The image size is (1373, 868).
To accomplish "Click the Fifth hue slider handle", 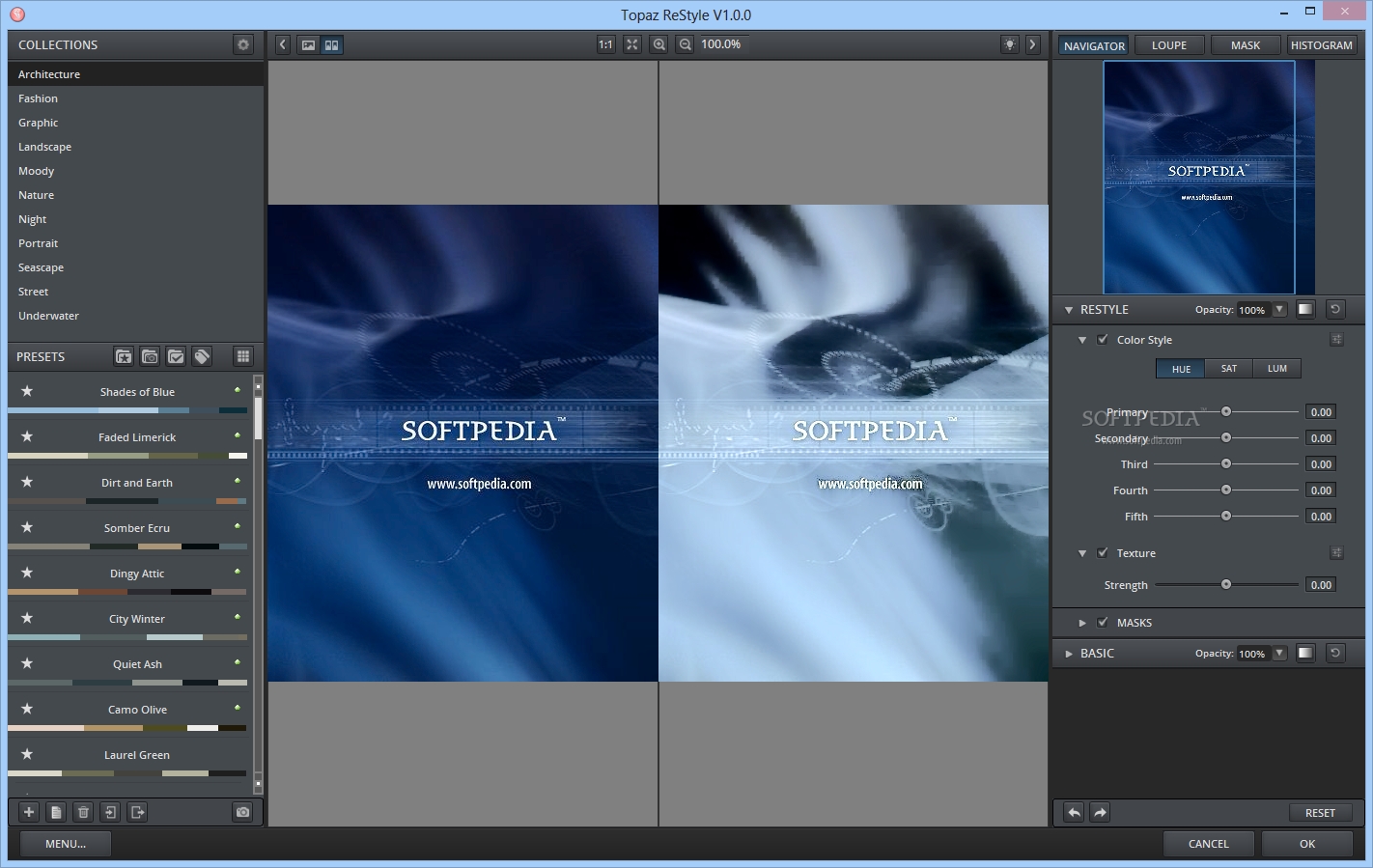I will tap(1226, 516).
